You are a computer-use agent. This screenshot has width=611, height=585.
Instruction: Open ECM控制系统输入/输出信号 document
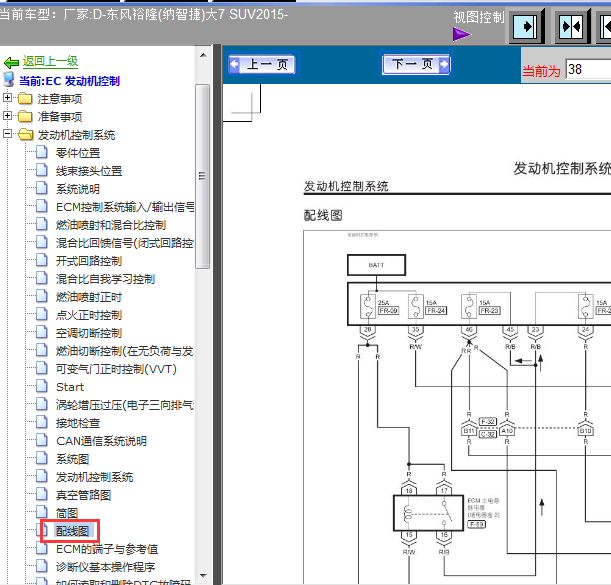(x=125, y=207)
